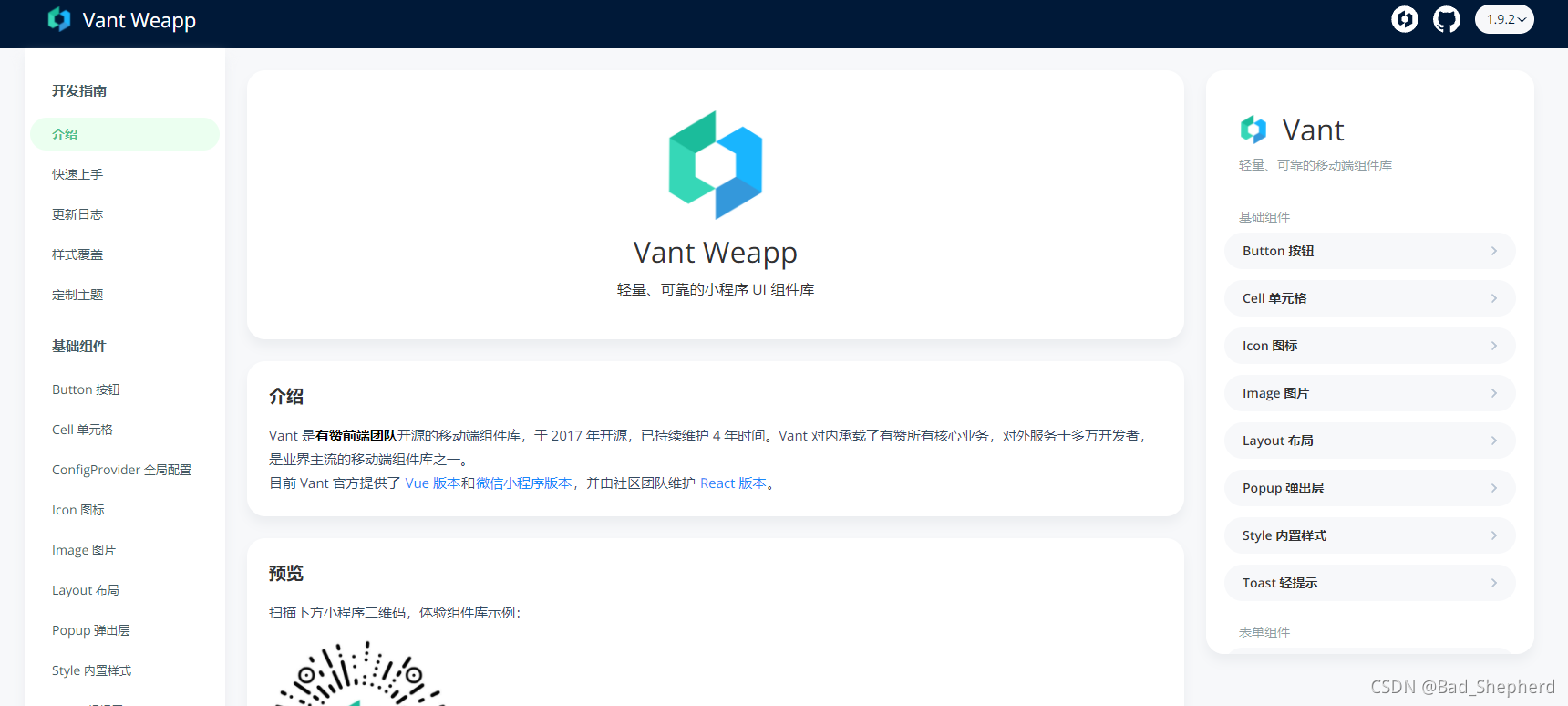Open Button 按钮 in the left sidebar
The width and height of the screenshot is (1568, 706).
pyautogui.click(x=86, y=389)
